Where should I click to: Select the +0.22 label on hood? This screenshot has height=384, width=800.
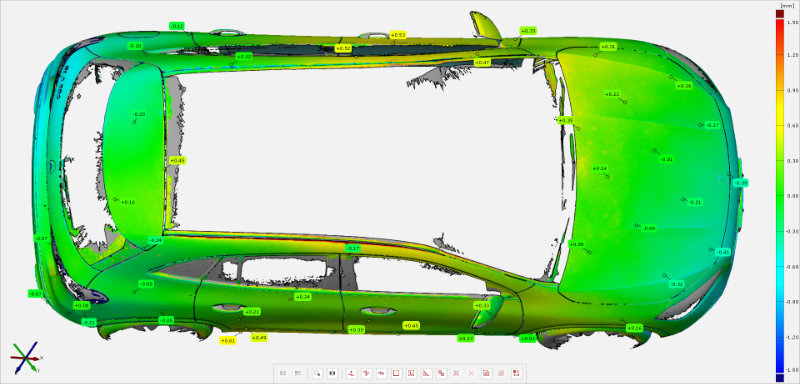click(612, 94)
